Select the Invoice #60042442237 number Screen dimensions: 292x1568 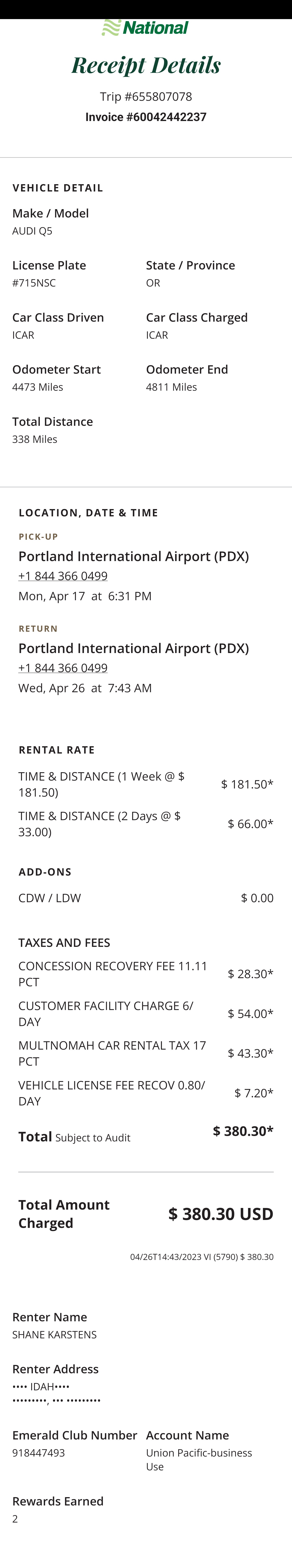[x=146, y=117]
